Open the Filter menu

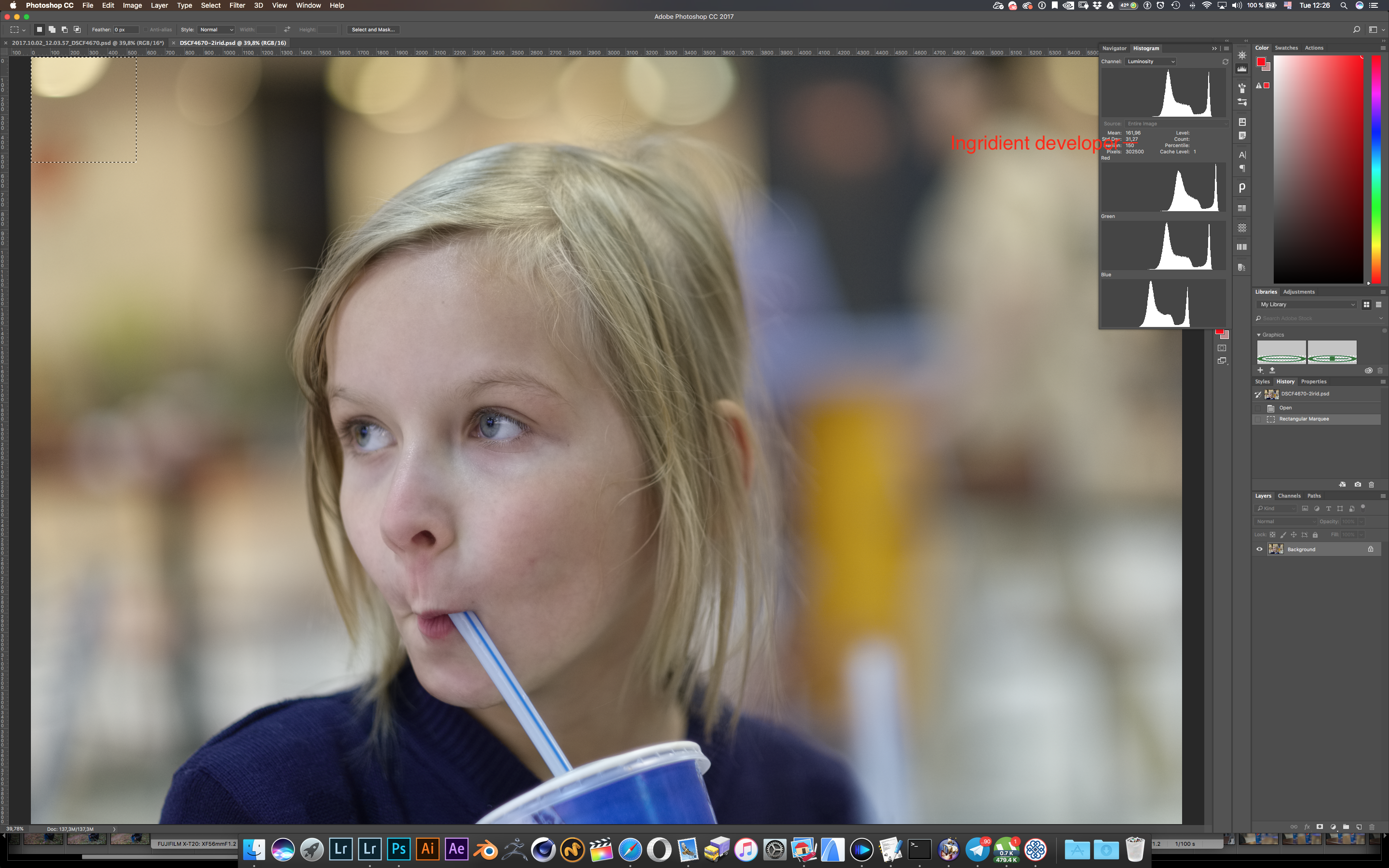point(237,5)
